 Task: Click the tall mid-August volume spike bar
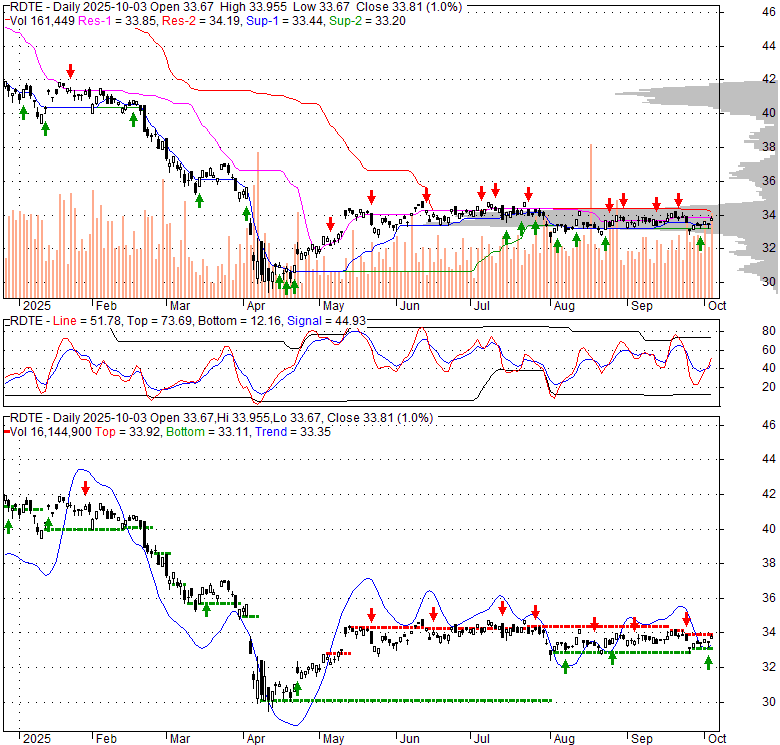pos(592,200)
